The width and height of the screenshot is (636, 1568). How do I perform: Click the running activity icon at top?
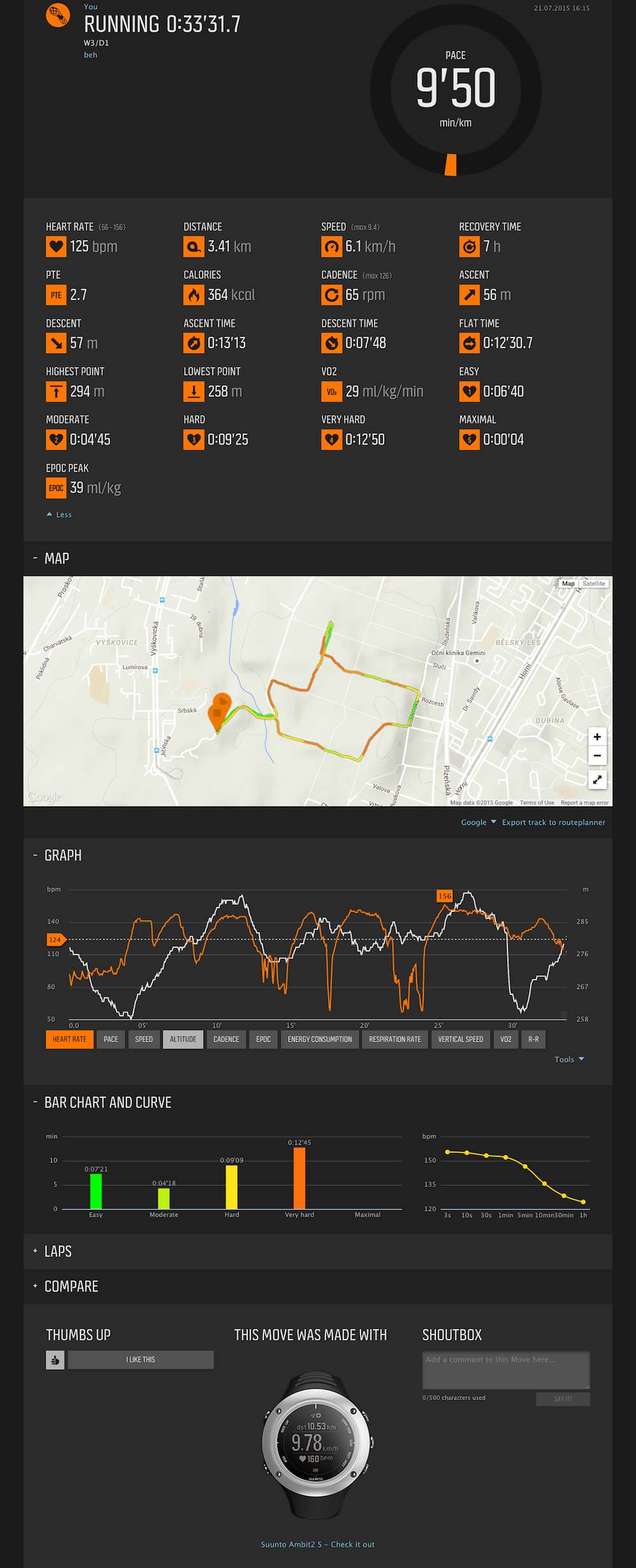coord(58,15)
